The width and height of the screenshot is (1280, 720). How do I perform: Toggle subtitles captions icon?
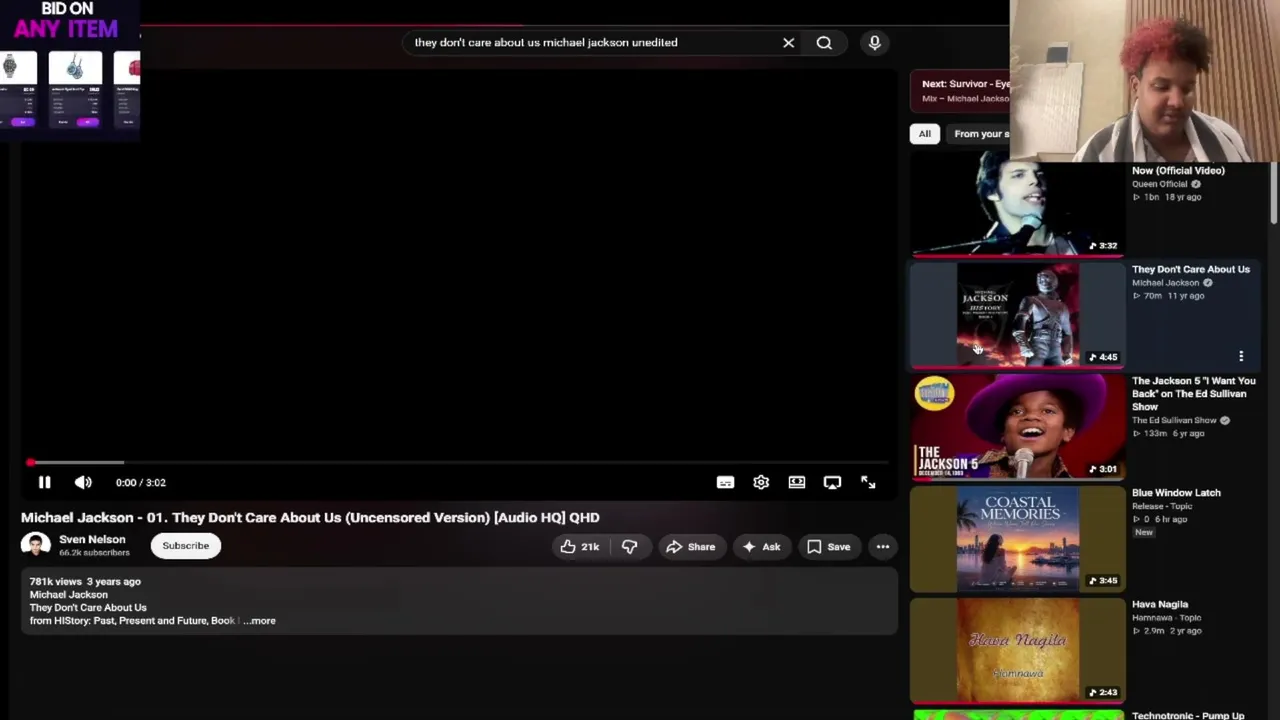(725, 482)
